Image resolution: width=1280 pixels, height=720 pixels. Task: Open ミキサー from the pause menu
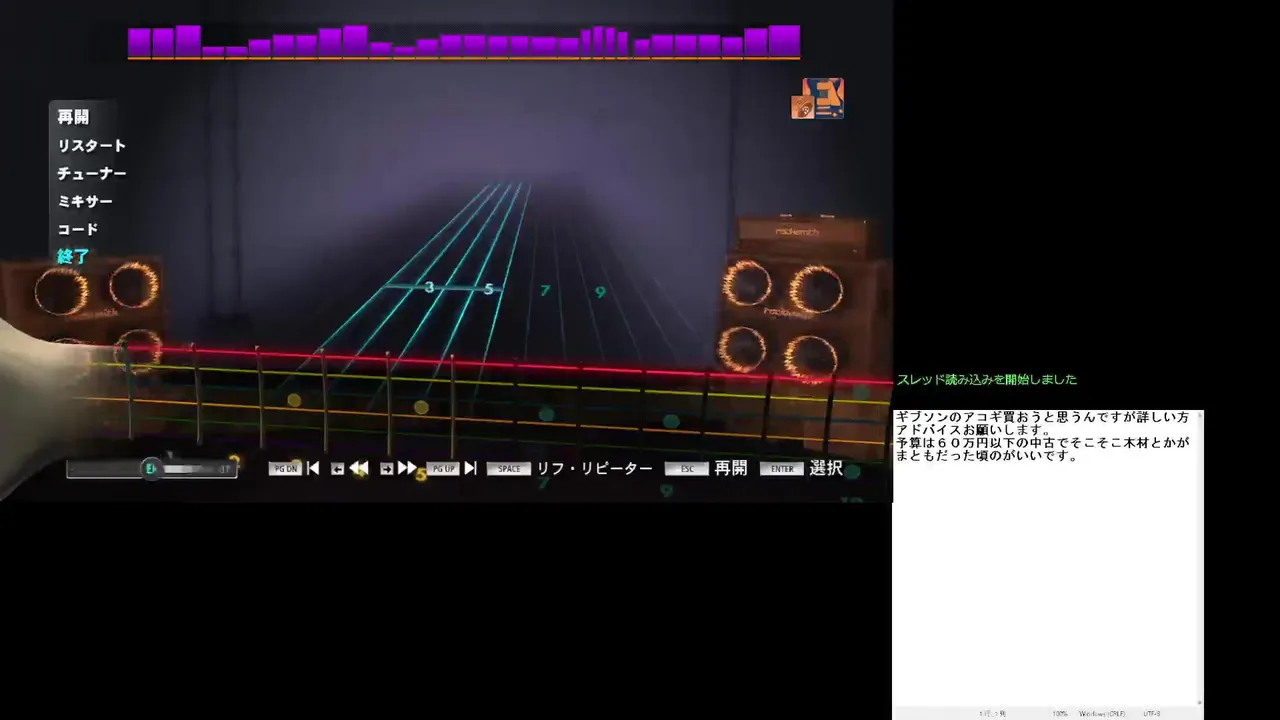[x=84, y=201]
